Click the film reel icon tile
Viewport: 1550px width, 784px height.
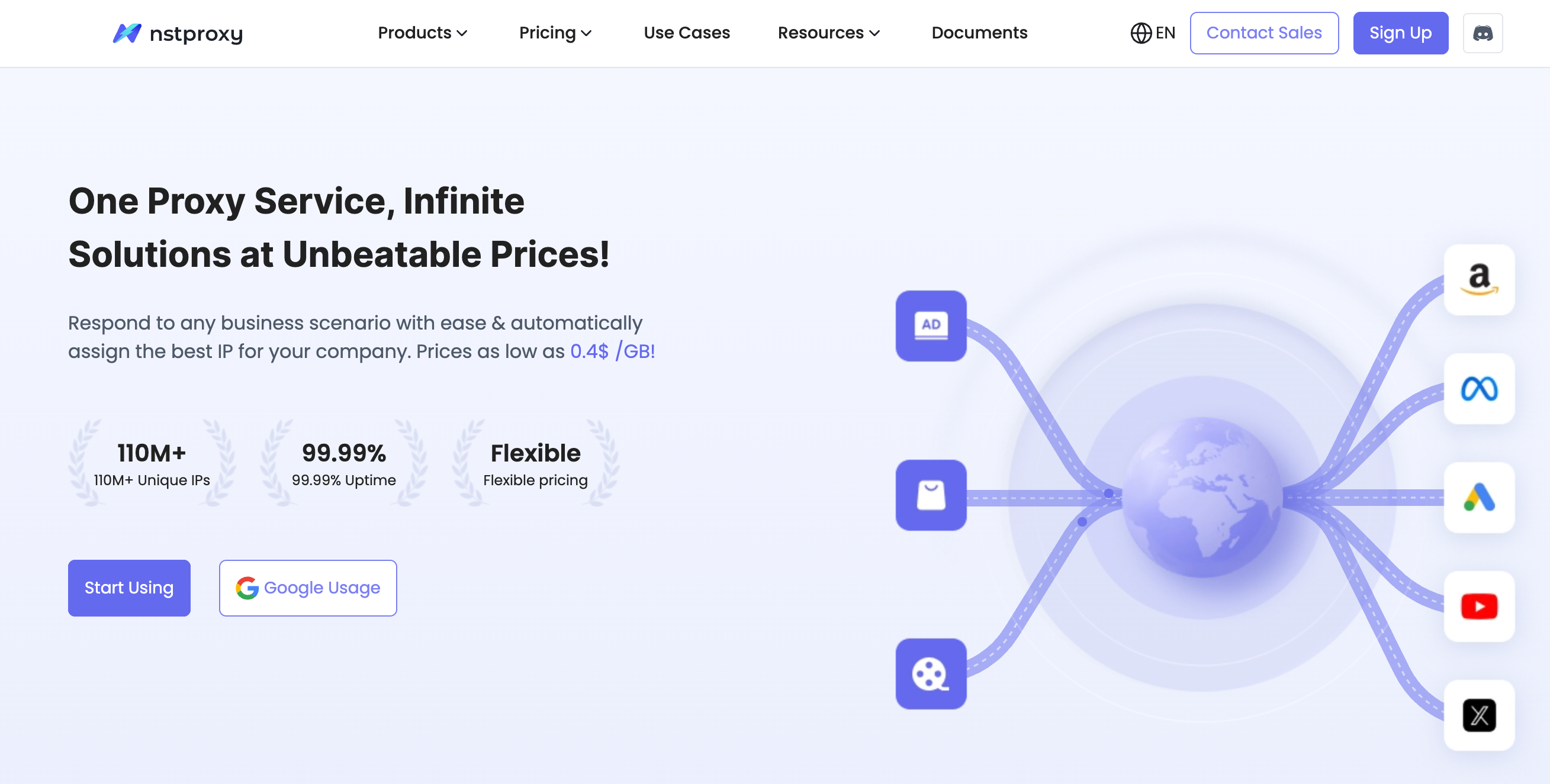click(931, 674)
